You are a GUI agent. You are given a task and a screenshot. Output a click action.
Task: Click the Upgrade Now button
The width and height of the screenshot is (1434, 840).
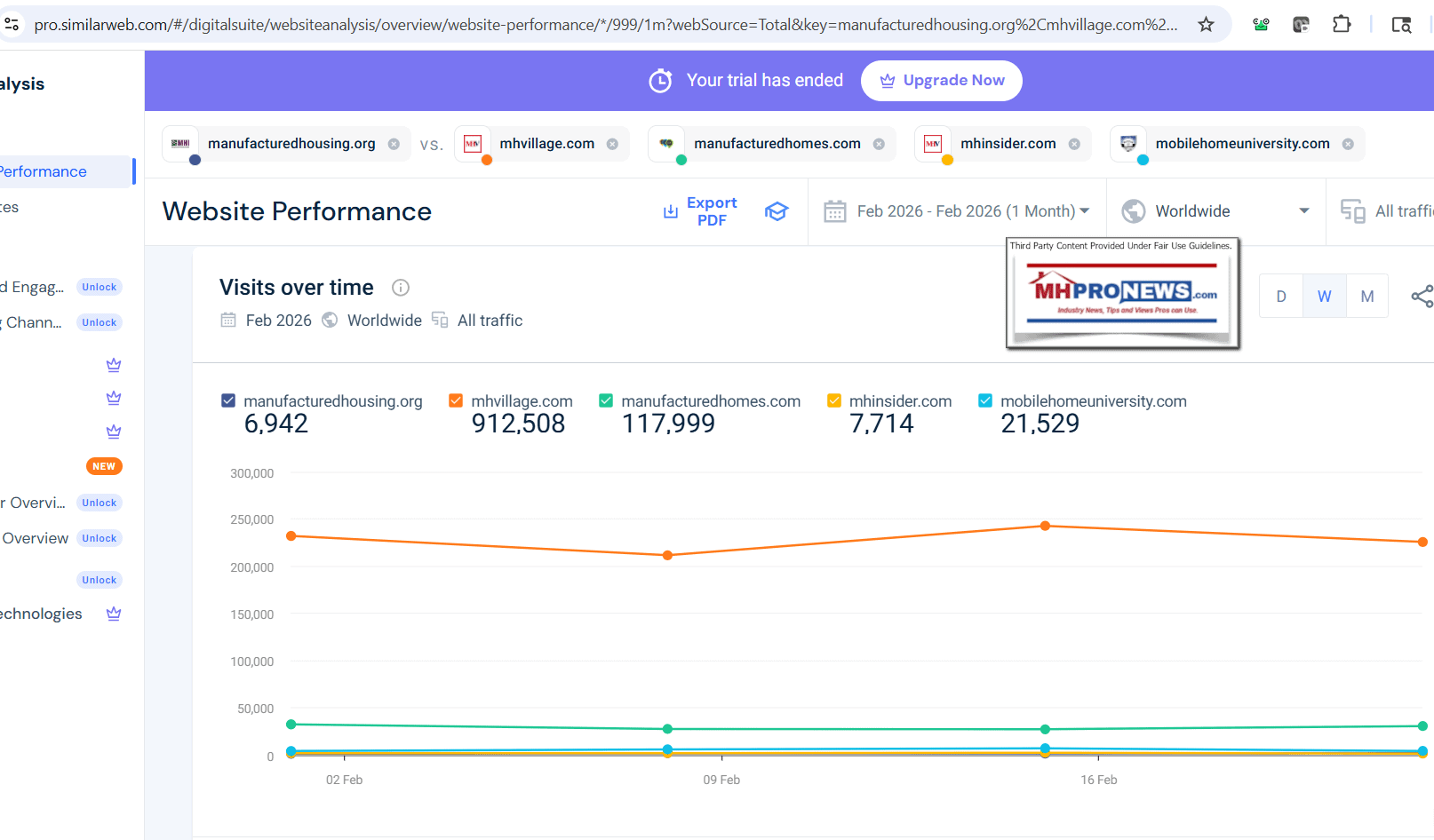[941, 81]
